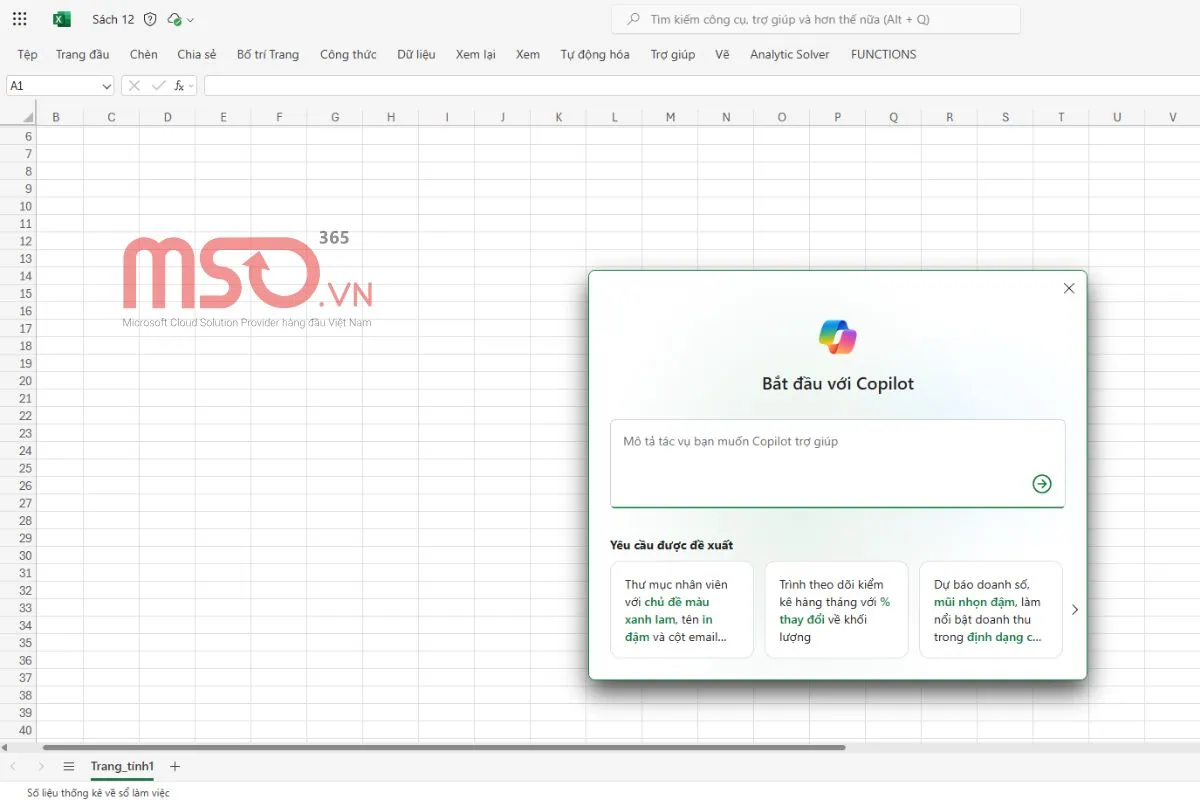Click the horizontal scrollbar at bottom

click(444, 747)
